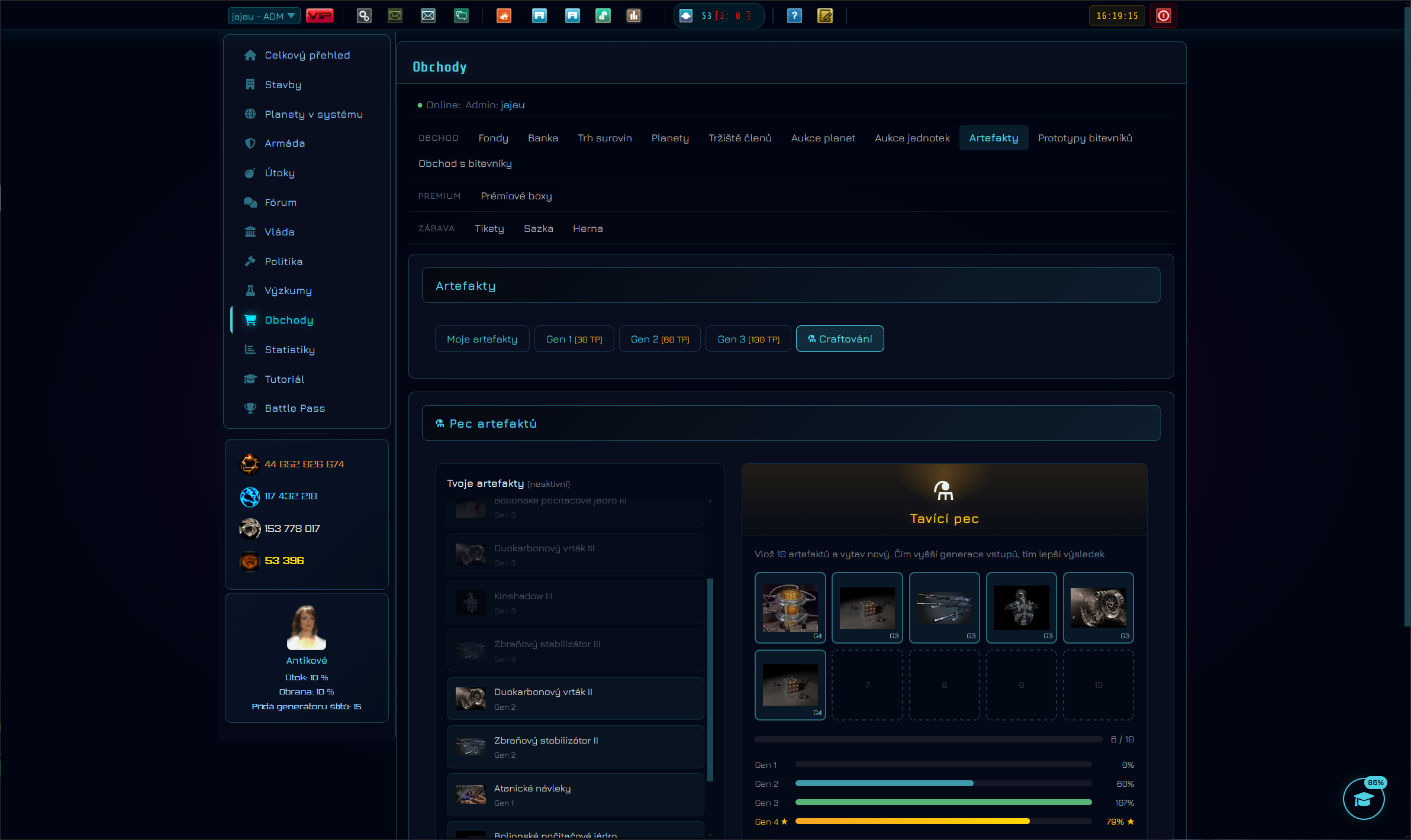Click the orange flame icon in the toolbar
1411x840 pixels.
click(504, 16)
